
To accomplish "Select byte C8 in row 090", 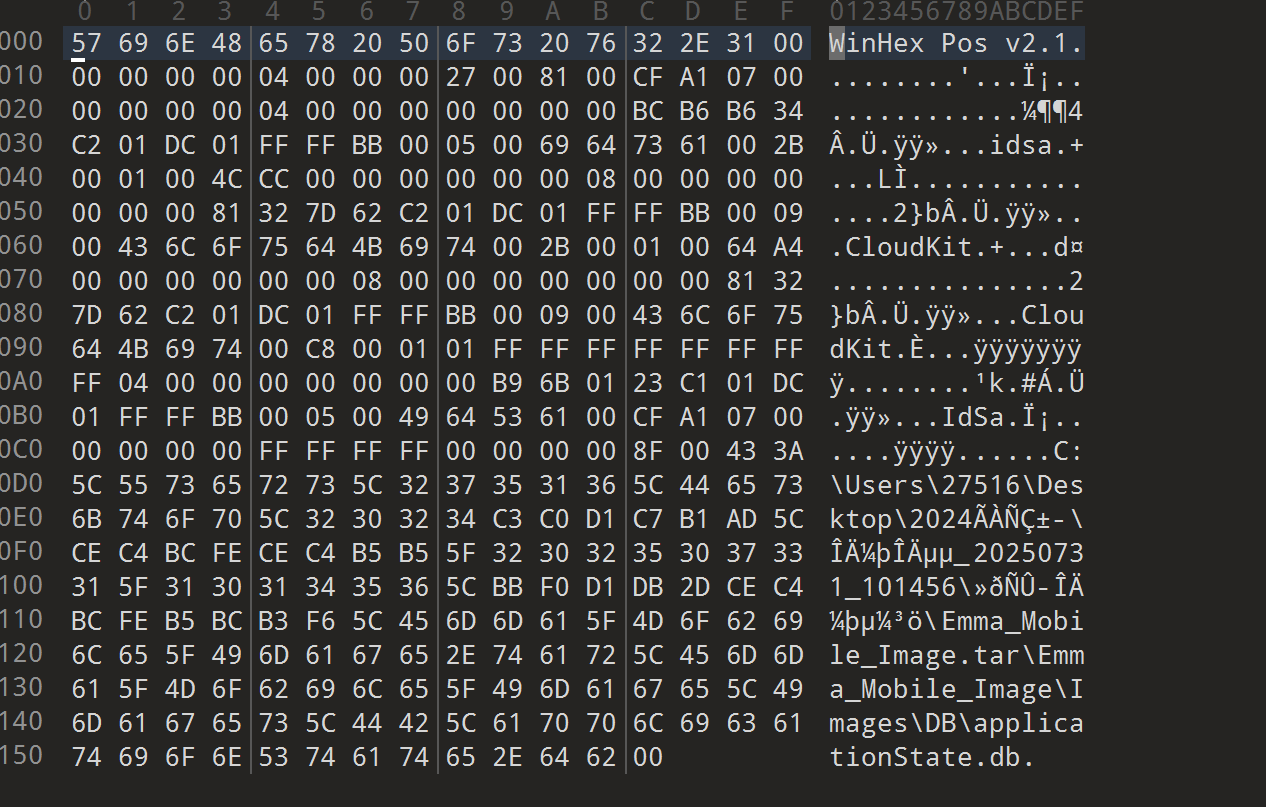I will (319, 349).
